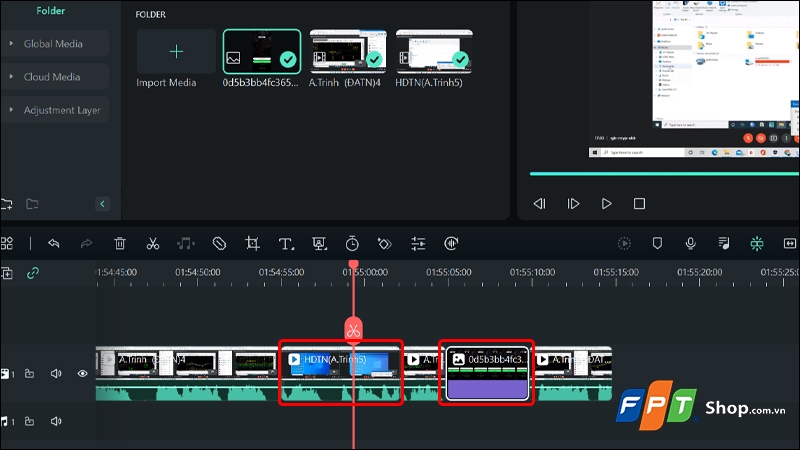Screen dimensions: 800x450
Task: Add a marker with shield icon
Action: 657,244
